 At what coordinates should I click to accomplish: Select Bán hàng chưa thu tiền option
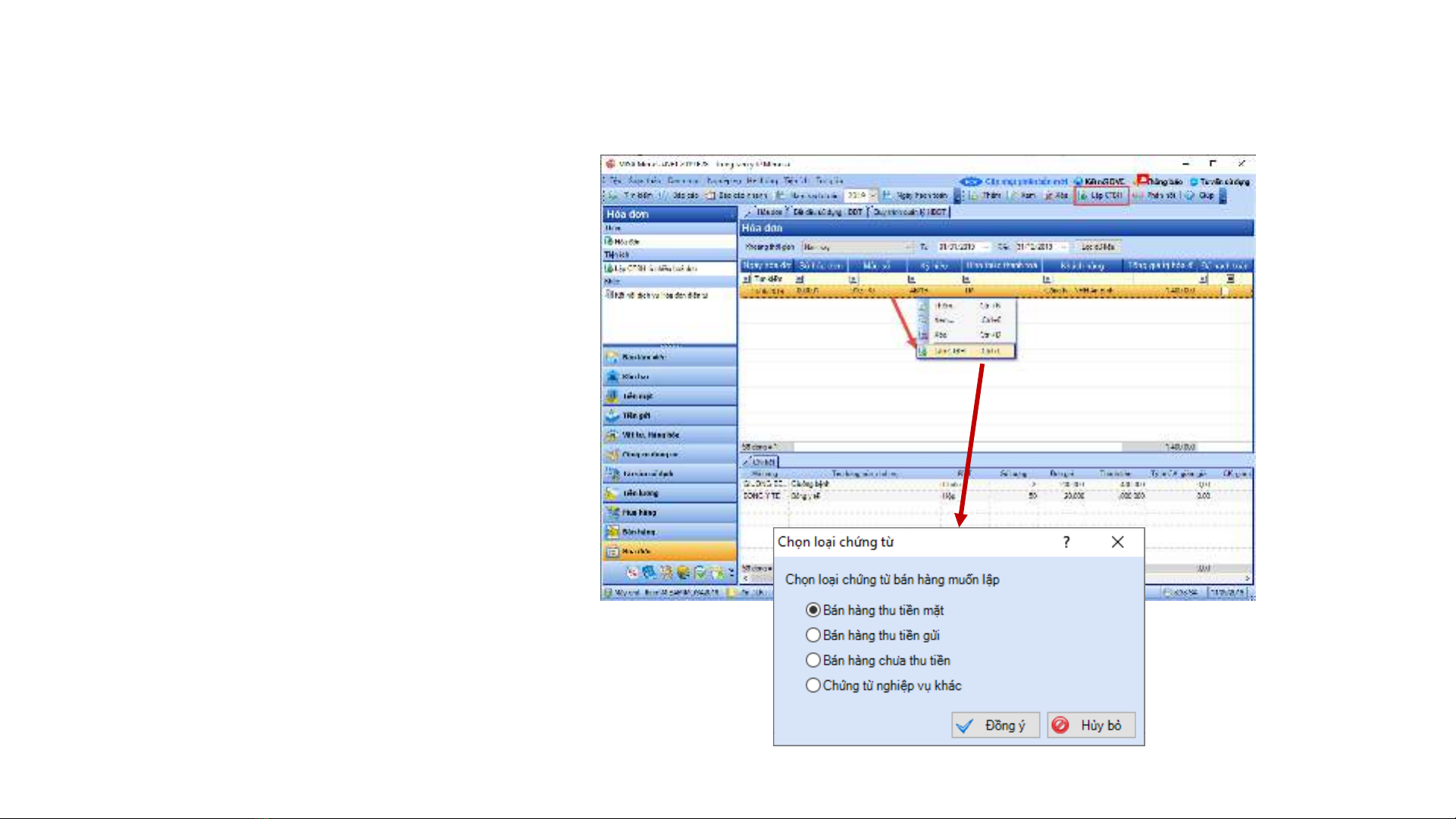(x=813, y=660)
